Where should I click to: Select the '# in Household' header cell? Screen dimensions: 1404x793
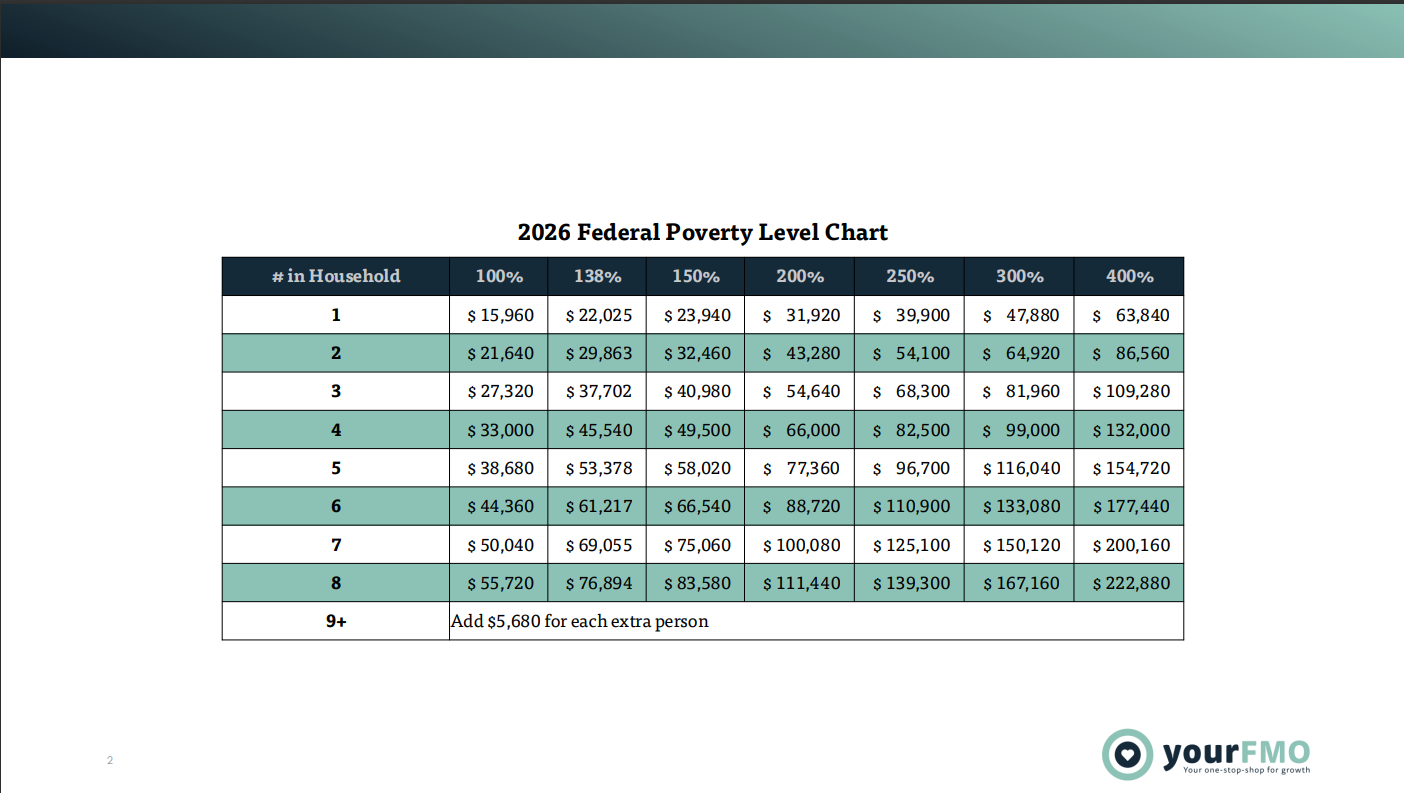click(x=335, y=276)
